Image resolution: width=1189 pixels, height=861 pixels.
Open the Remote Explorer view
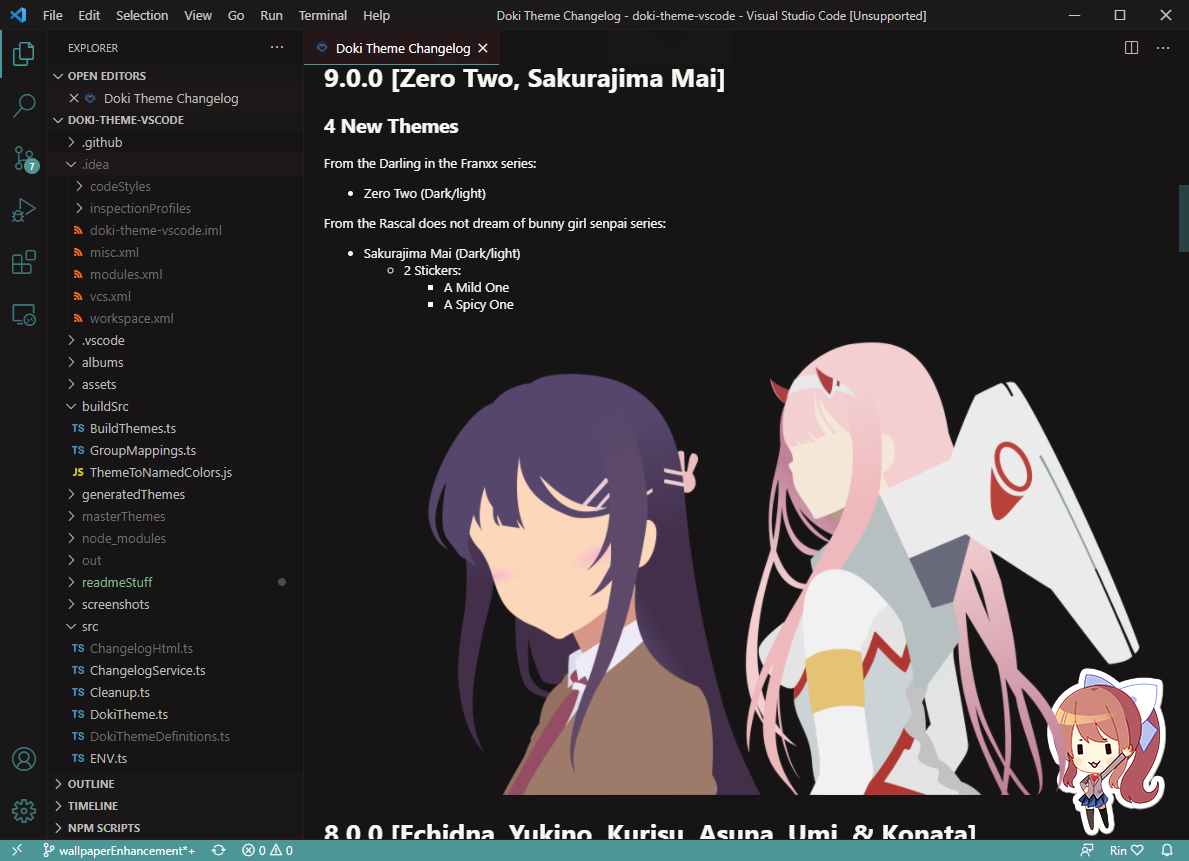(24, 315)
